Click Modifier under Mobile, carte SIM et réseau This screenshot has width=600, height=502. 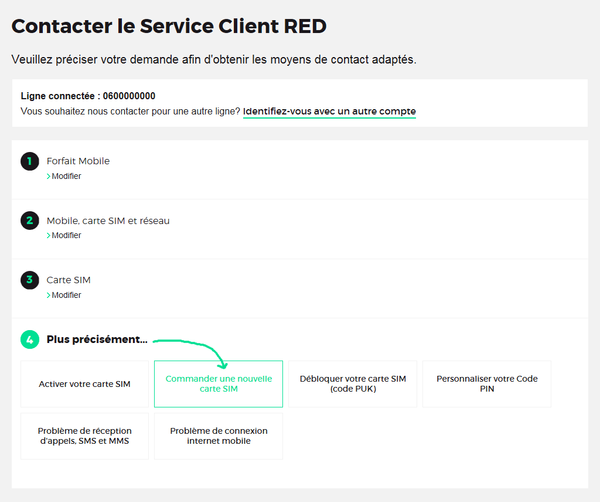(x=66, y=235)
